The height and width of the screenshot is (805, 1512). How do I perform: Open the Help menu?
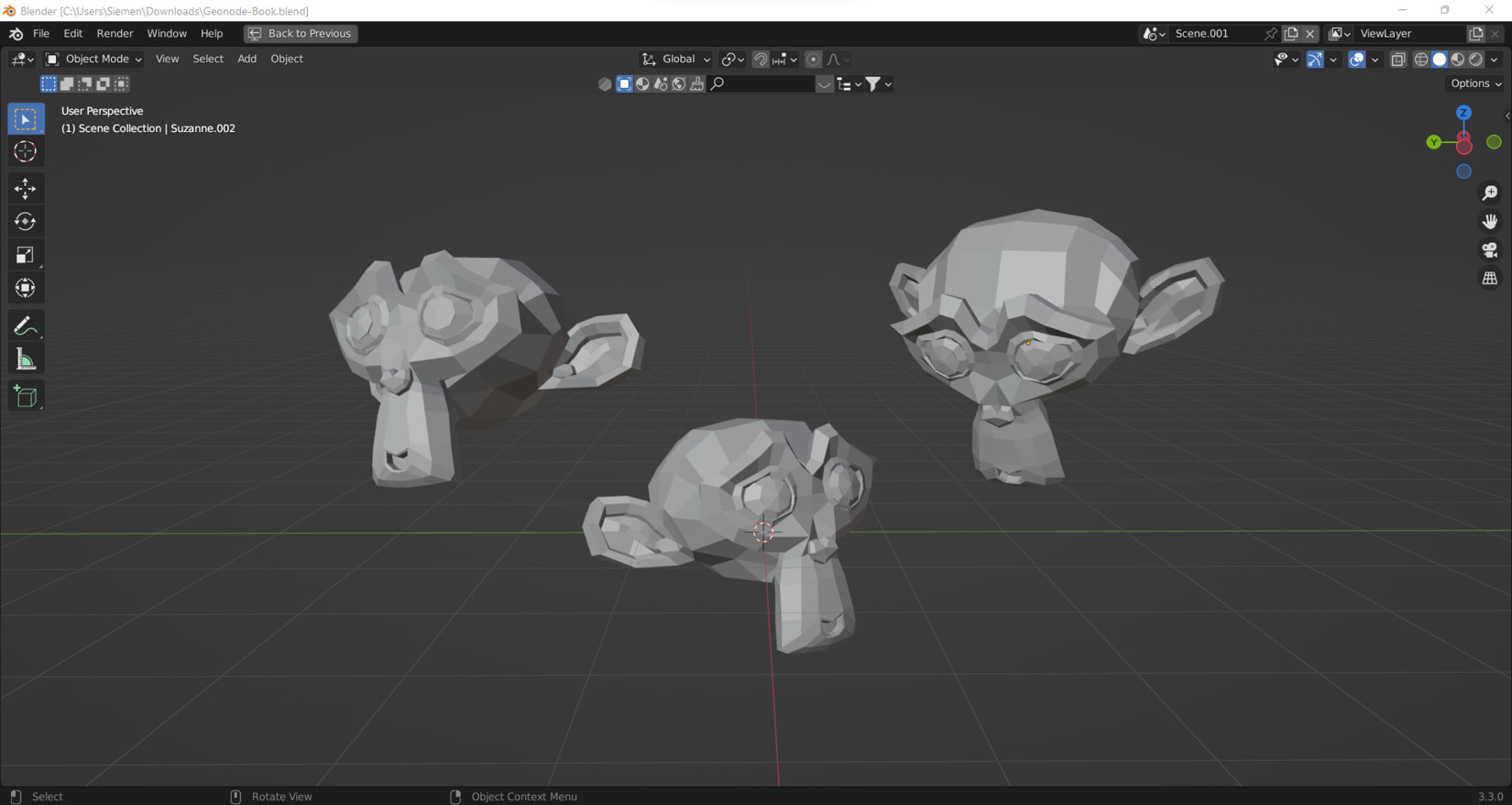[212, 33]
